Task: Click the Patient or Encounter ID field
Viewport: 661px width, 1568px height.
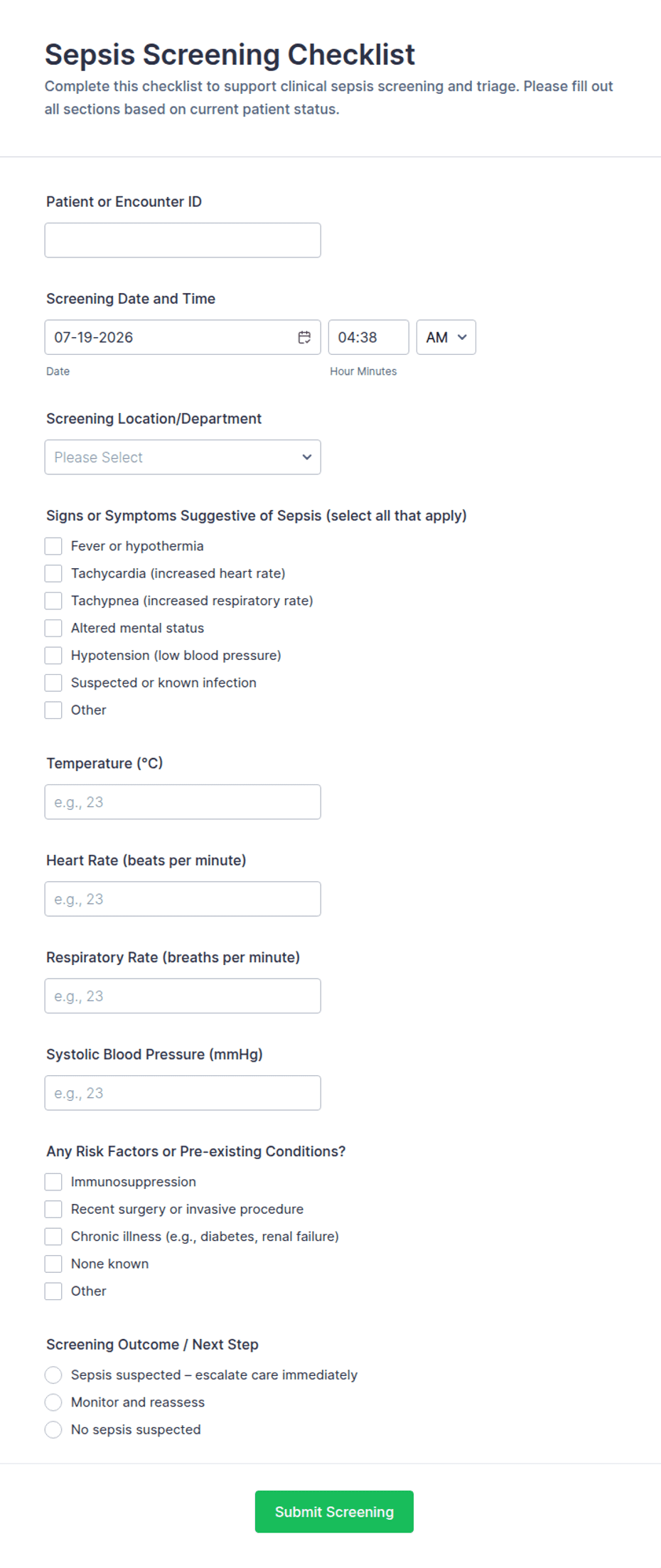Action: (183, 240)
